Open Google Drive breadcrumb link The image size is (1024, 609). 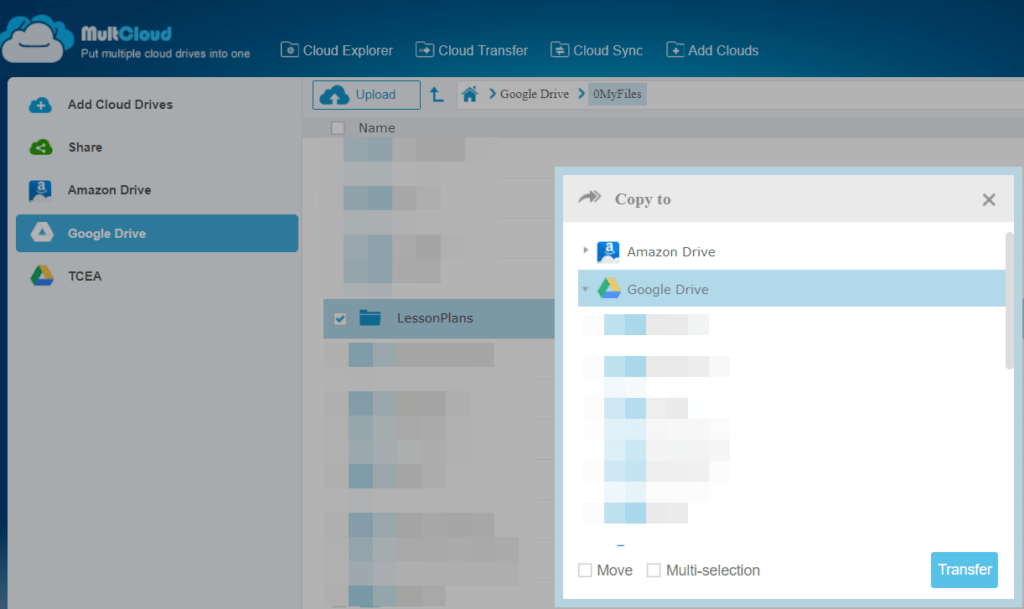click(534, 94)
